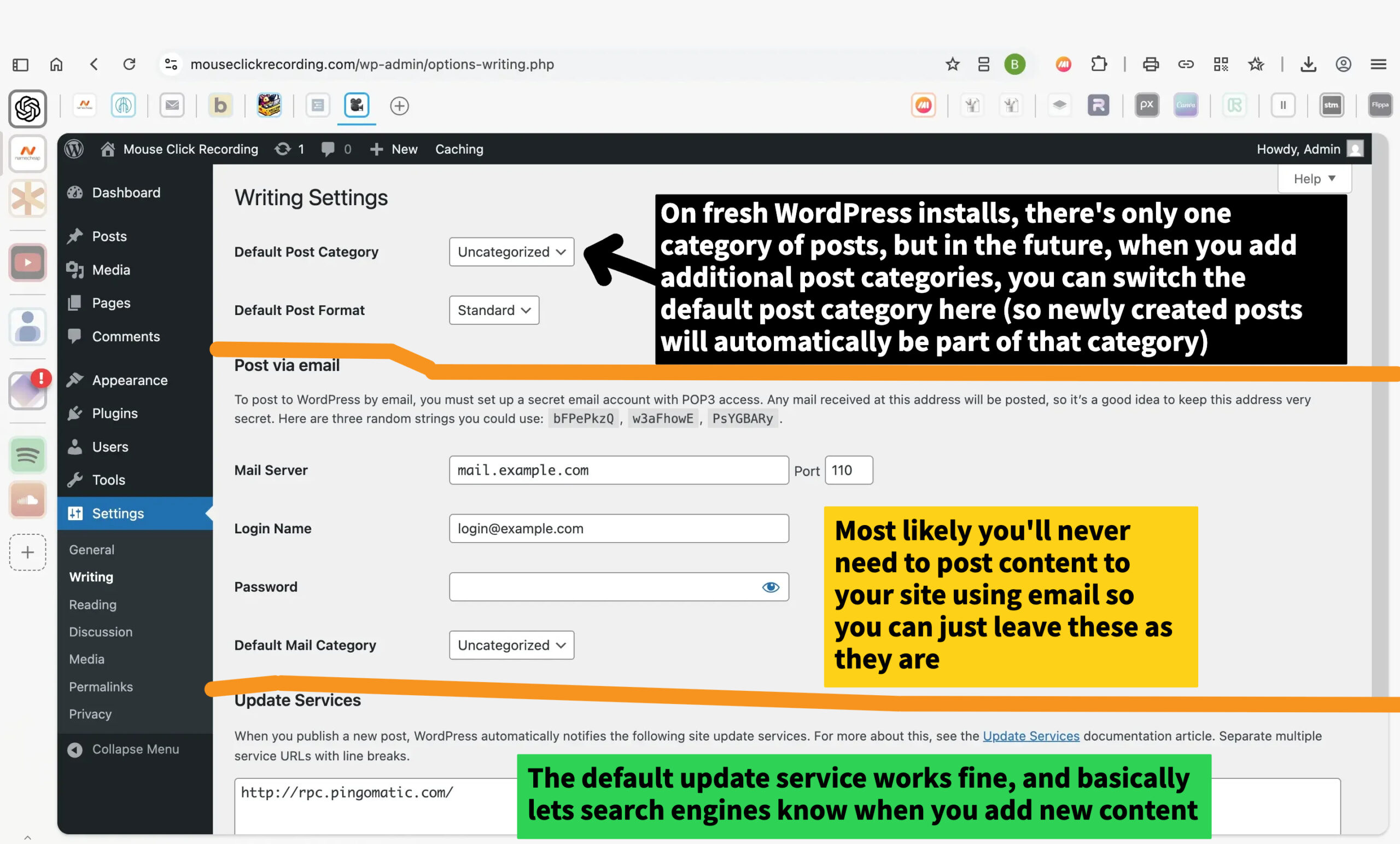1400x844 pixels.
Task: Expand the Help tab
Action: point(1314,179)
